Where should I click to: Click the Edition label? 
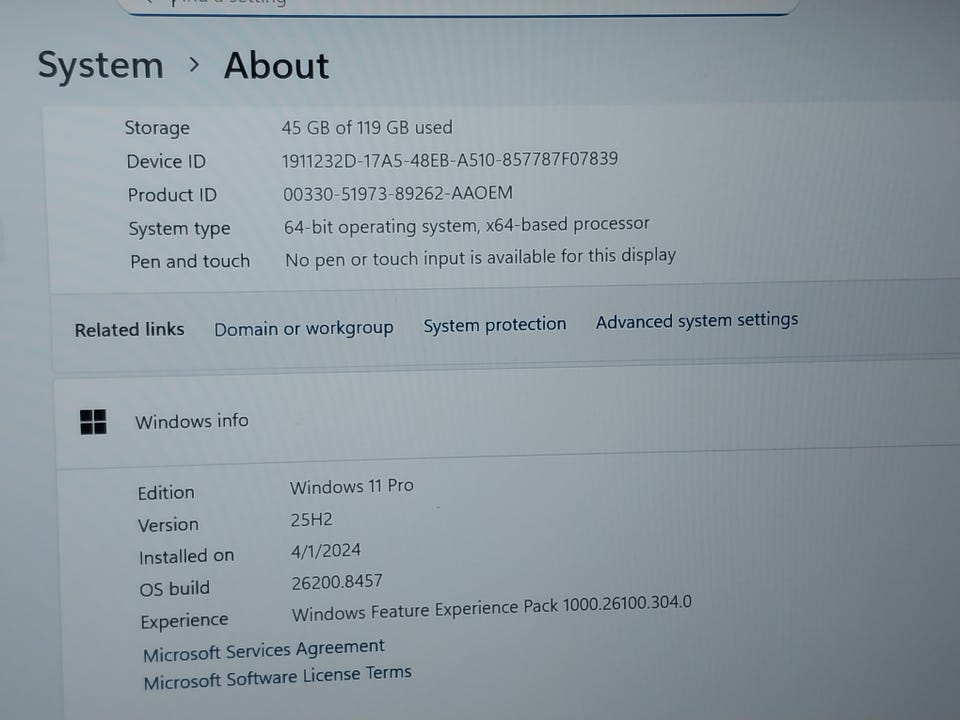coord(166,493)
